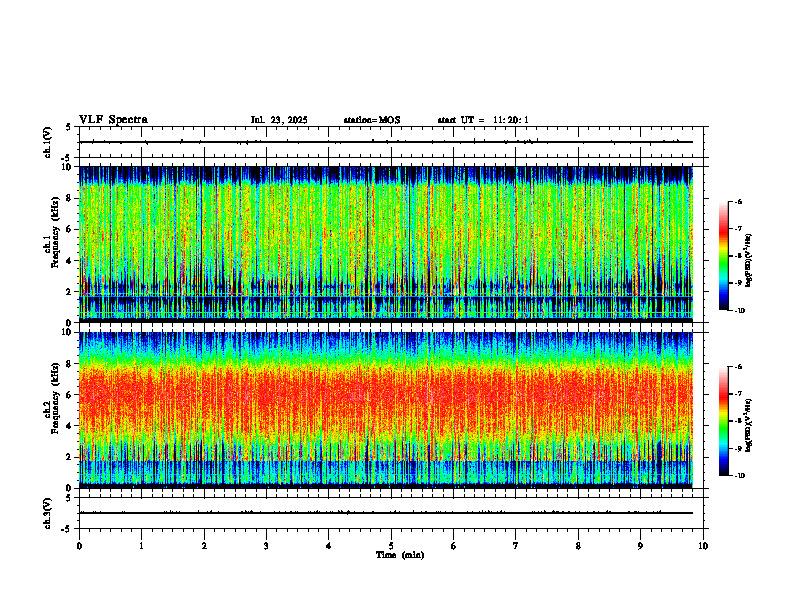Screen dimensions: 792x612
Task: Click the -6 label on ch.1 colorbar
Action: 738,202
